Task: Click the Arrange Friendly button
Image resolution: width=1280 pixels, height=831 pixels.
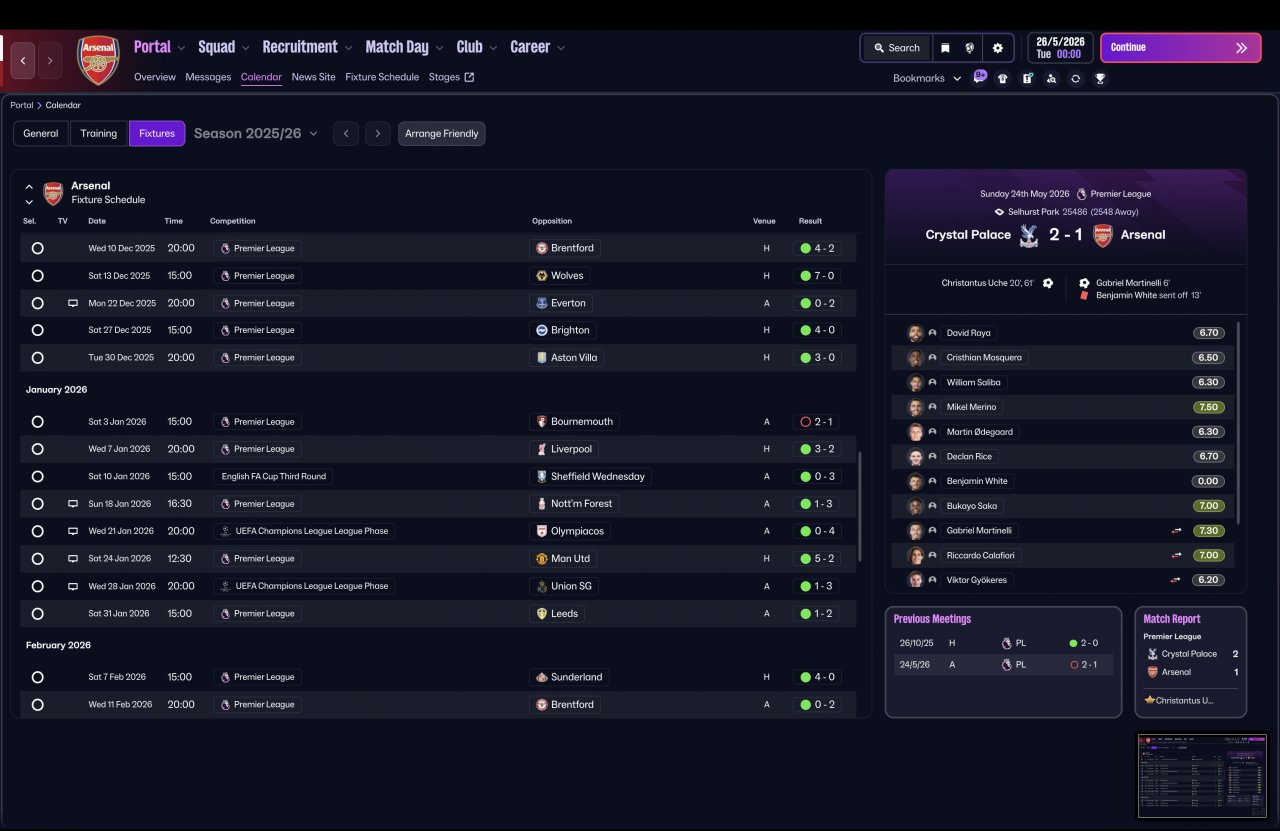Action: pos(442,133)
